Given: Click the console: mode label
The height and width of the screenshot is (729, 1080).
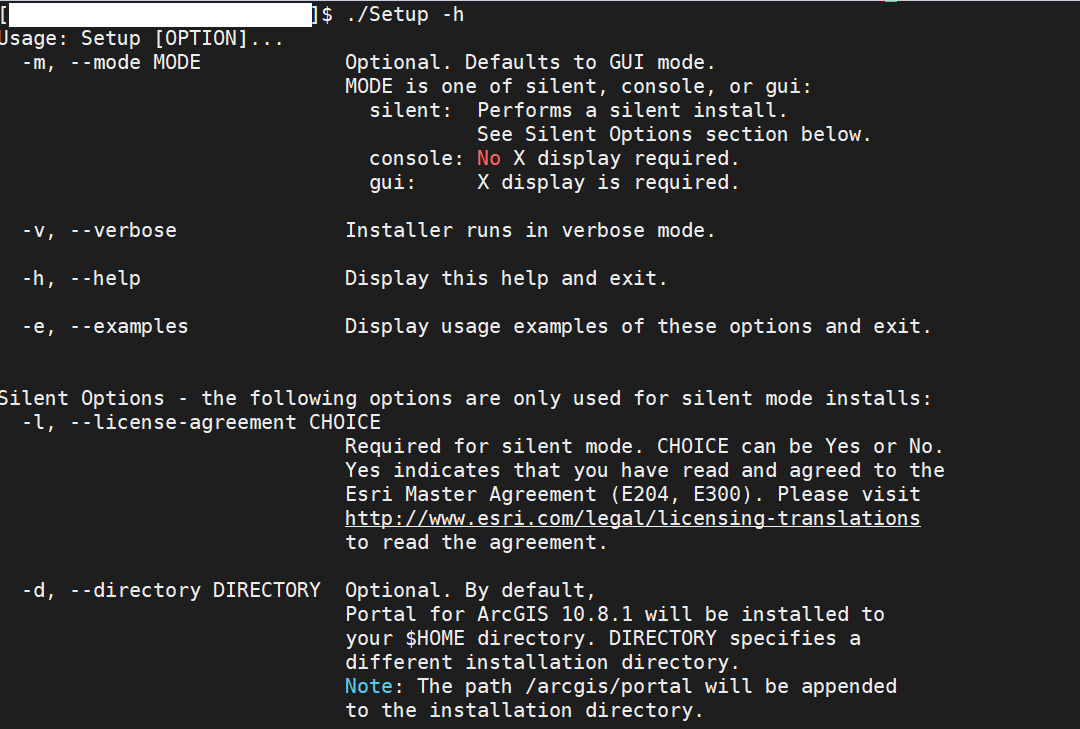Looking at the screenshot, I should (416, 158).
